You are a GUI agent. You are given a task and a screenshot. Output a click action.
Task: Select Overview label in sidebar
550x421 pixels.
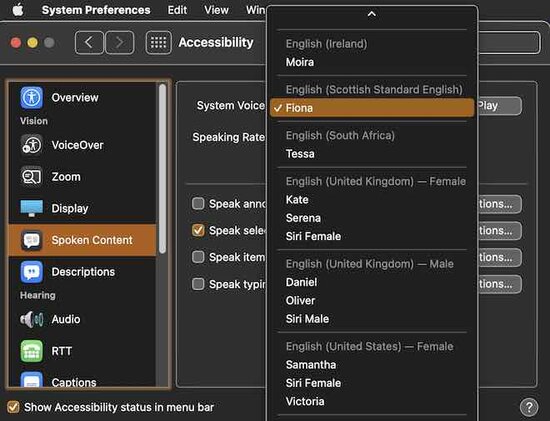pos(75,98)
